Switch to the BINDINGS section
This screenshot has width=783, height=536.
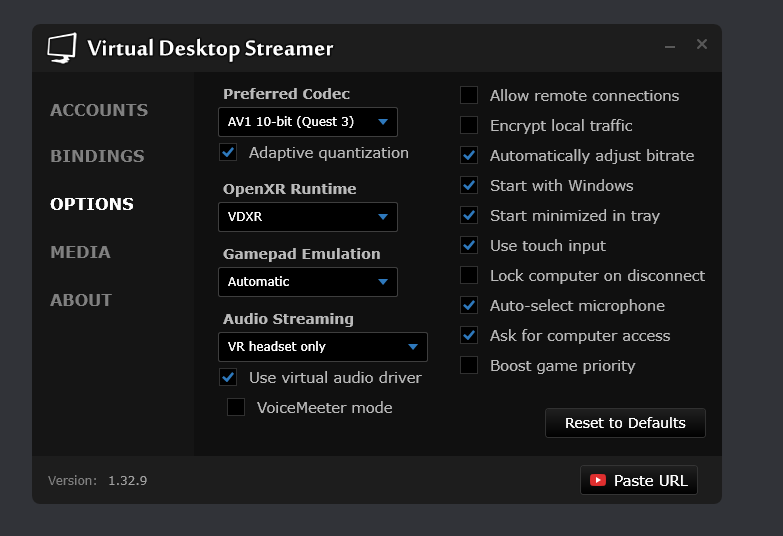pyautogui.click(x=97, y=156)
